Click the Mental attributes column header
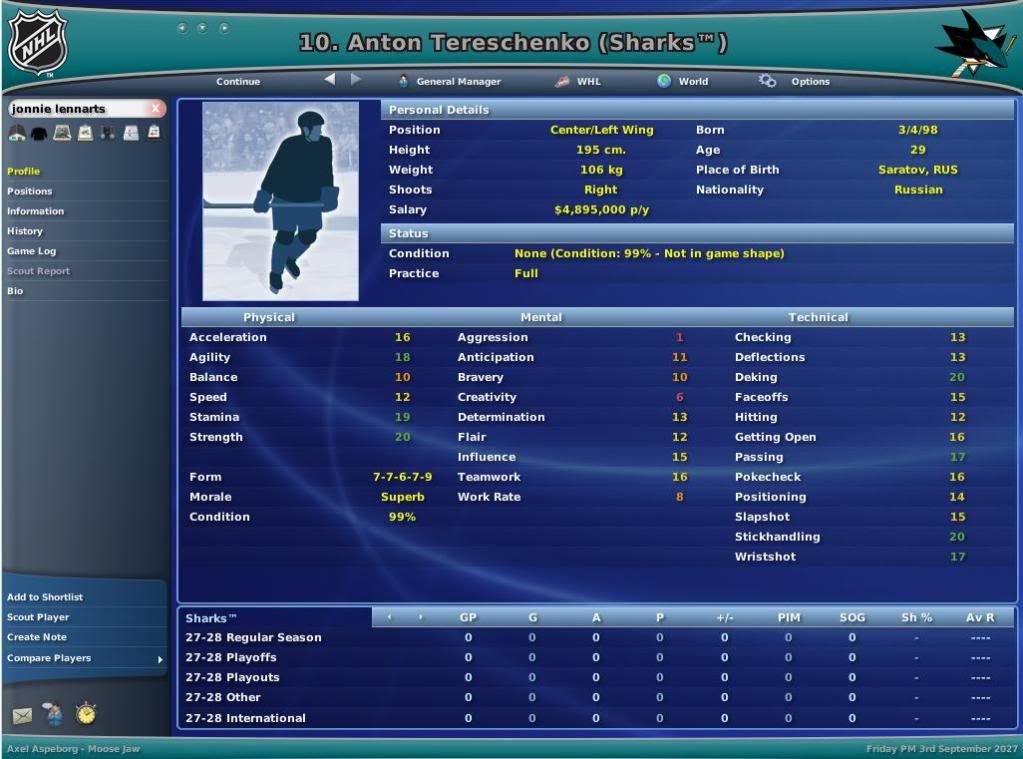 [541, 317]
